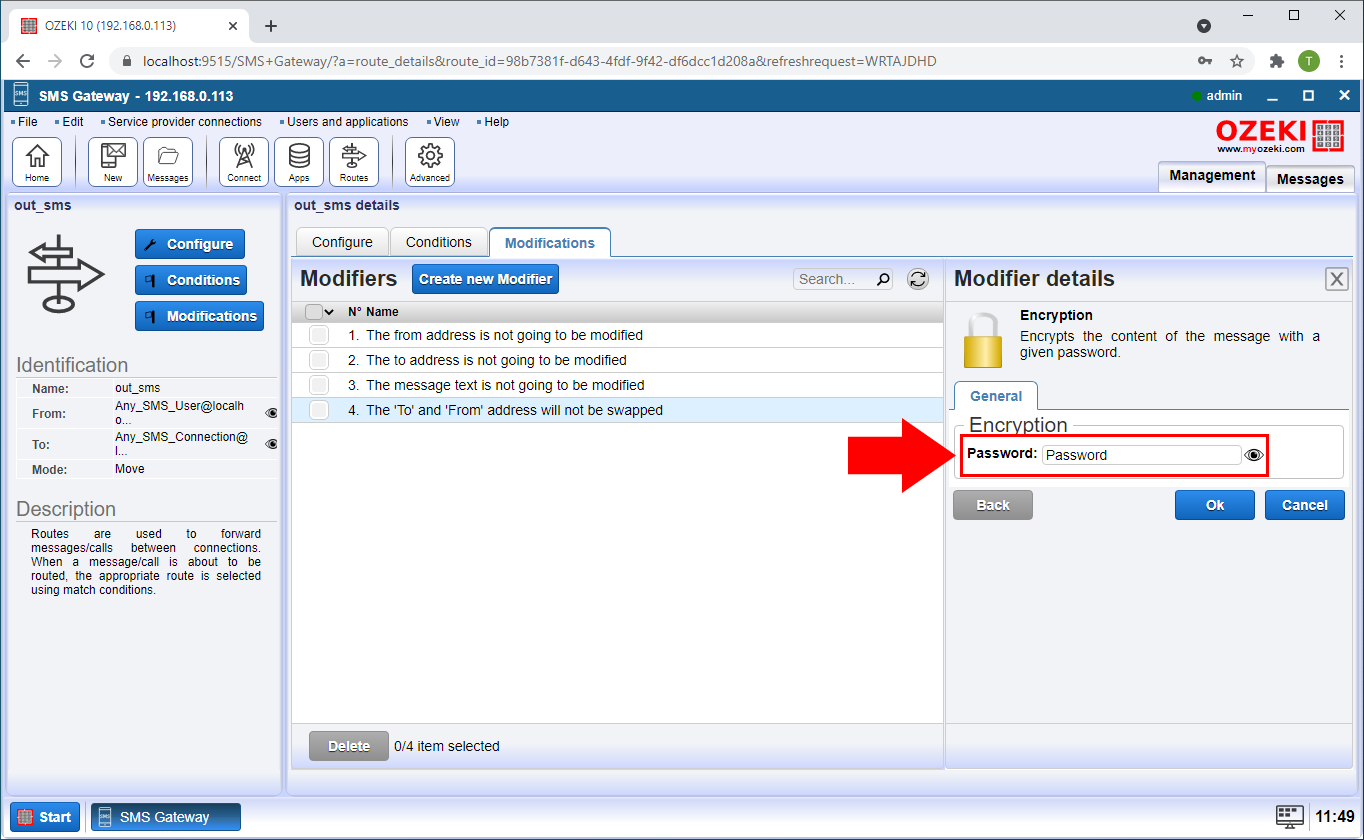Open a new browser tab
This screenshot has height=840, width=1364.
(270, 26)
